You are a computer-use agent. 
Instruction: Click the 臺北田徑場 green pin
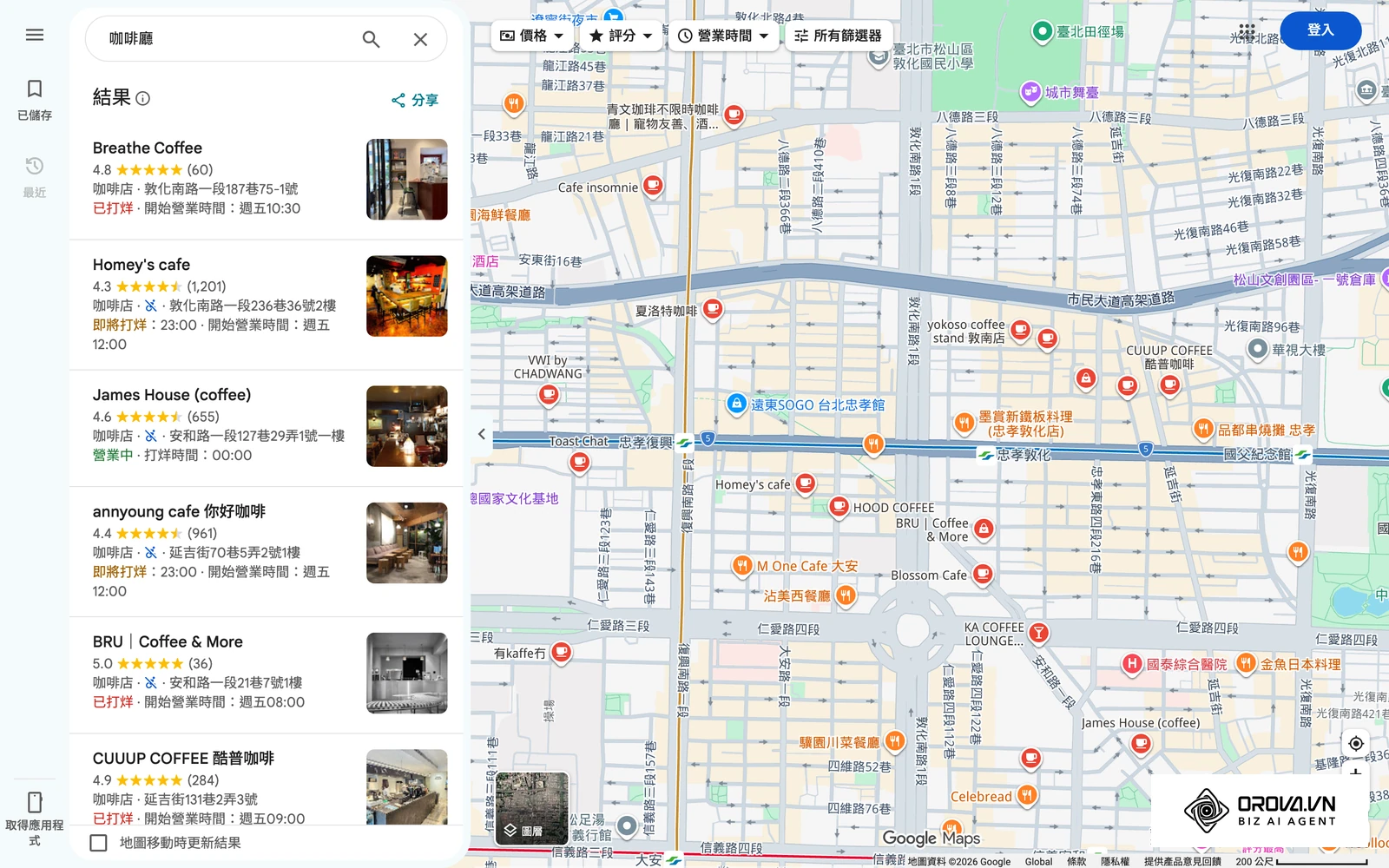(x=1042, y=32)
